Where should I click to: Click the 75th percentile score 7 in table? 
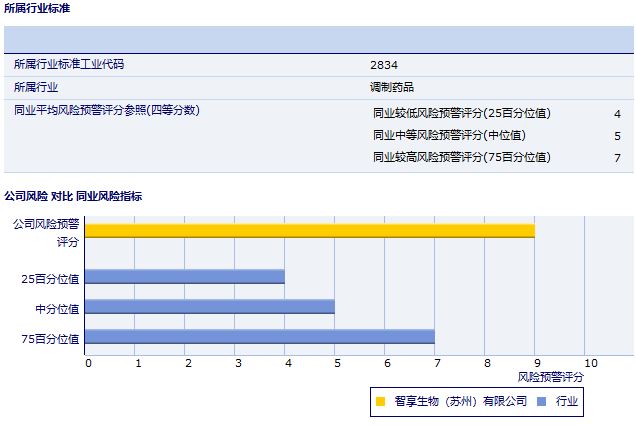617,158
